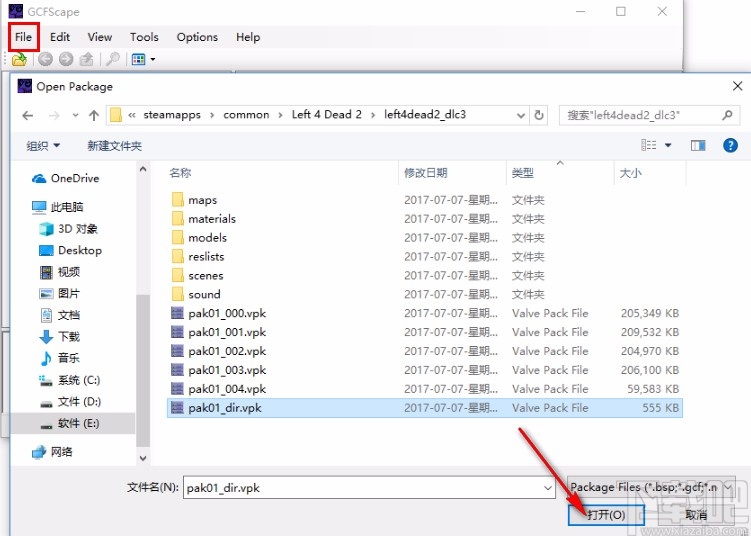
Task: Select the materials folder
Action: [x=425, y=219]
